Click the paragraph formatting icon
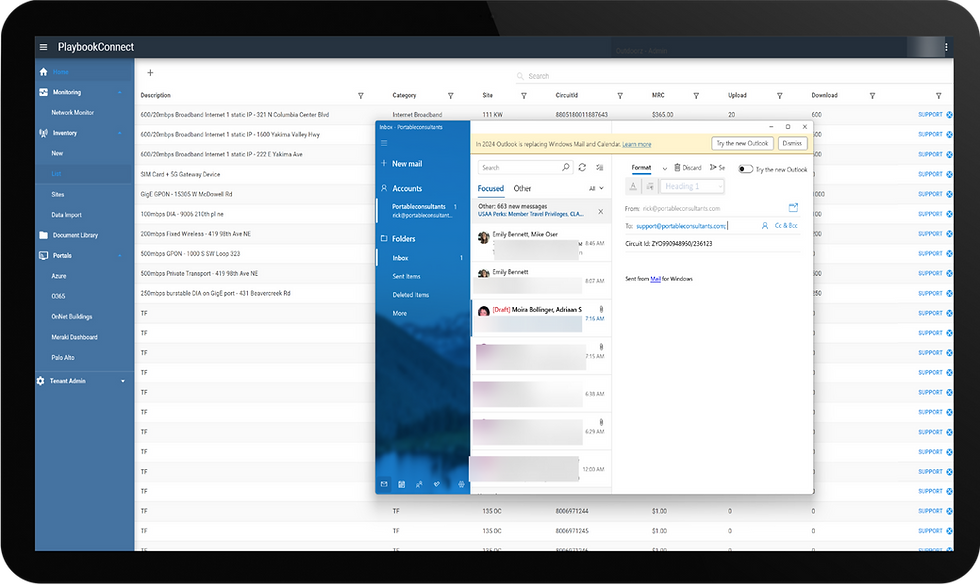The width and height of the screenshot is (980, 584). point(650,186)
